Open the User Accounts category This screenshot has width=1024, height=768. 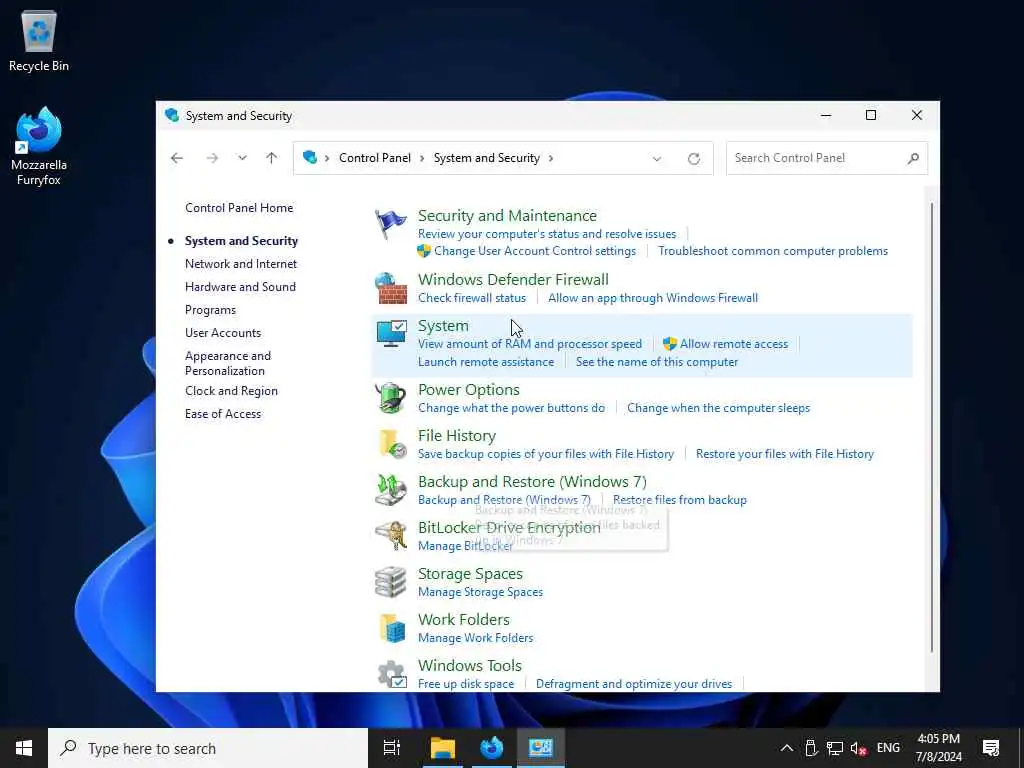[223, 332]
